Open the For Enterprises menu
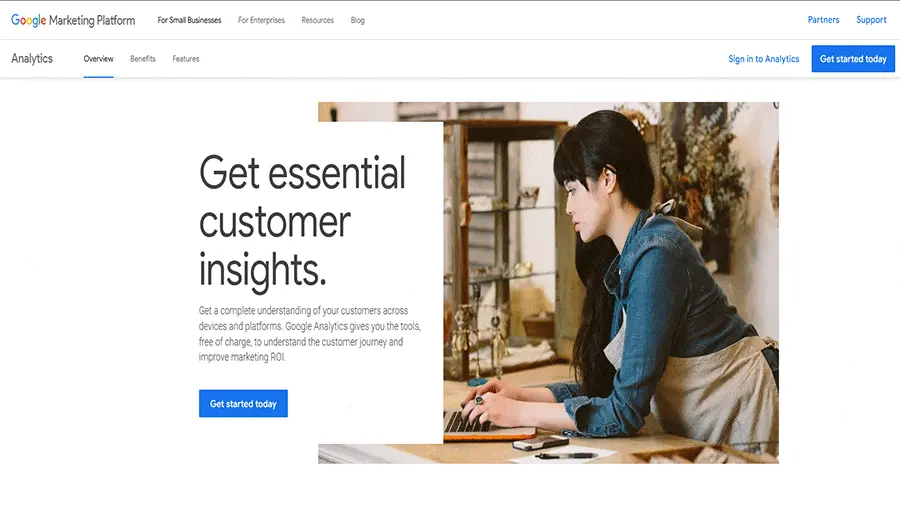 coord(261,20)
